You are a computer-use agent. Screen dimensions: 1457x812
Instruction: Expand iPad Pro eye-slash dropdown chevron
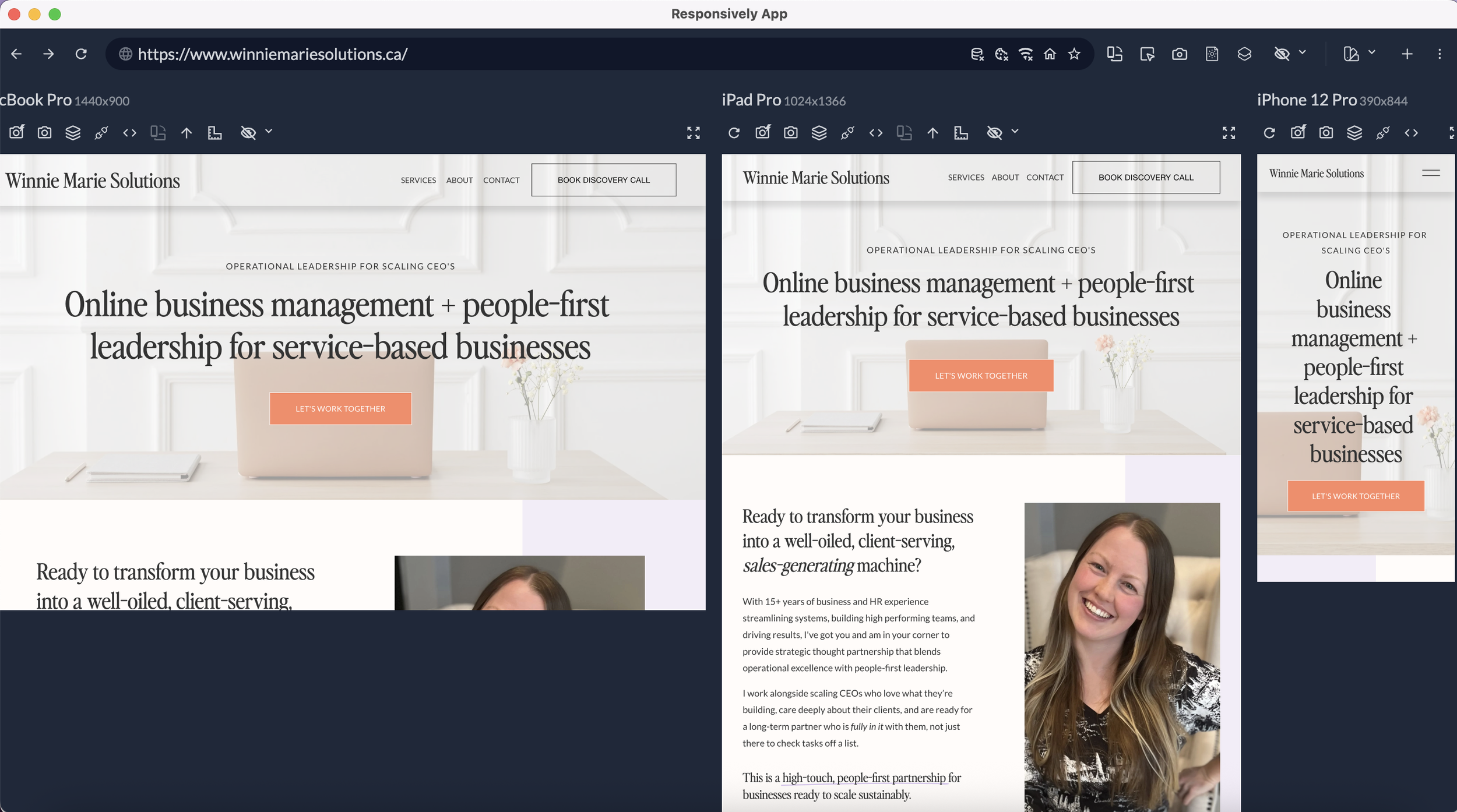[x=1015, y=132]
